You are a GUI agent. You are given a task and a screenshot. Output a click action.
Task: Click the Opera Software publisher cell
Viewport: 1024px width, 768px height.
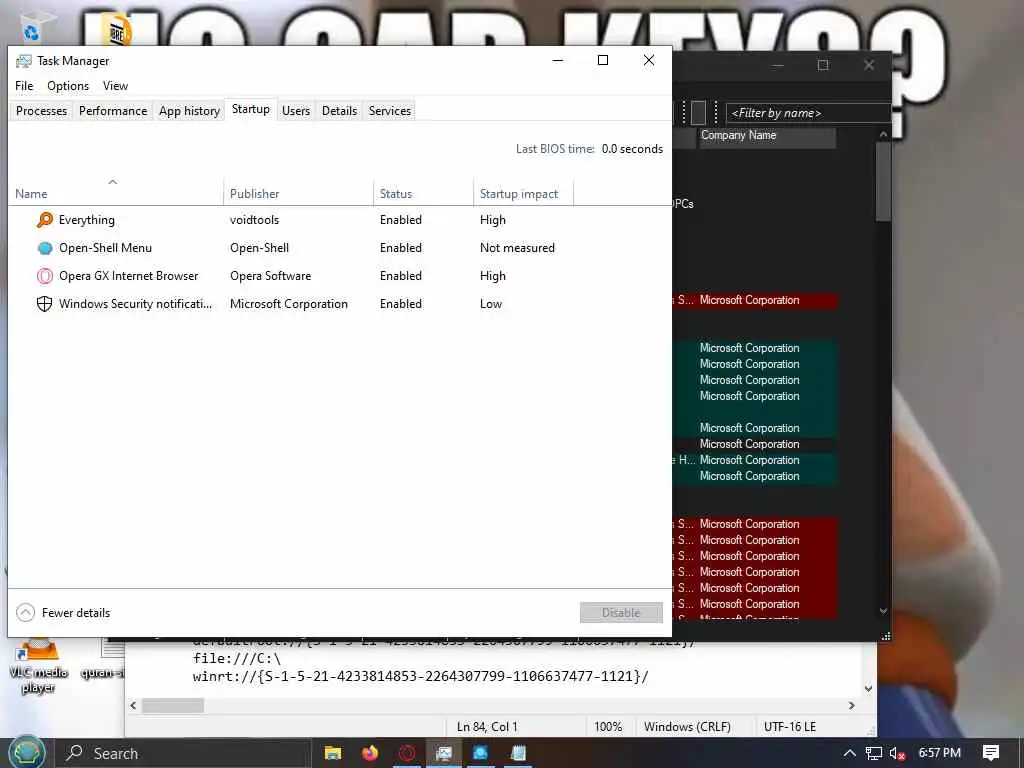[x=270, y=276]
